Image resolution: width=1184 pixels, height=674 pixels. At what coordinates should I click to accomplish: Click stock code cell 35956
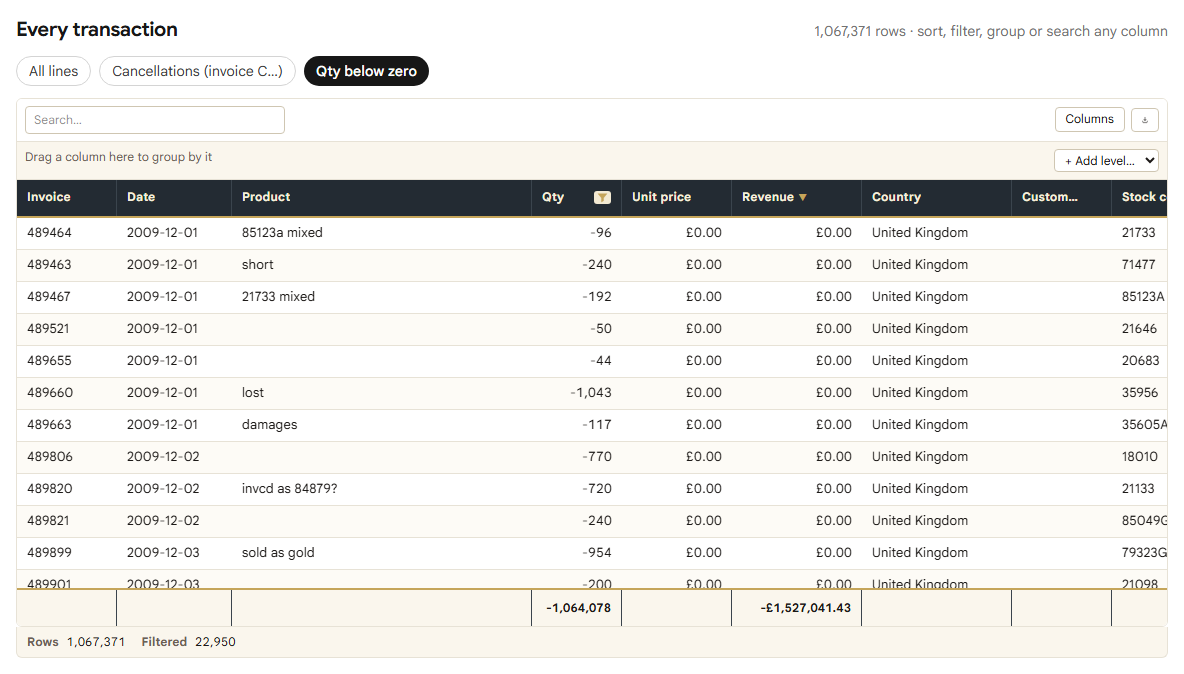click(1140, 392)
